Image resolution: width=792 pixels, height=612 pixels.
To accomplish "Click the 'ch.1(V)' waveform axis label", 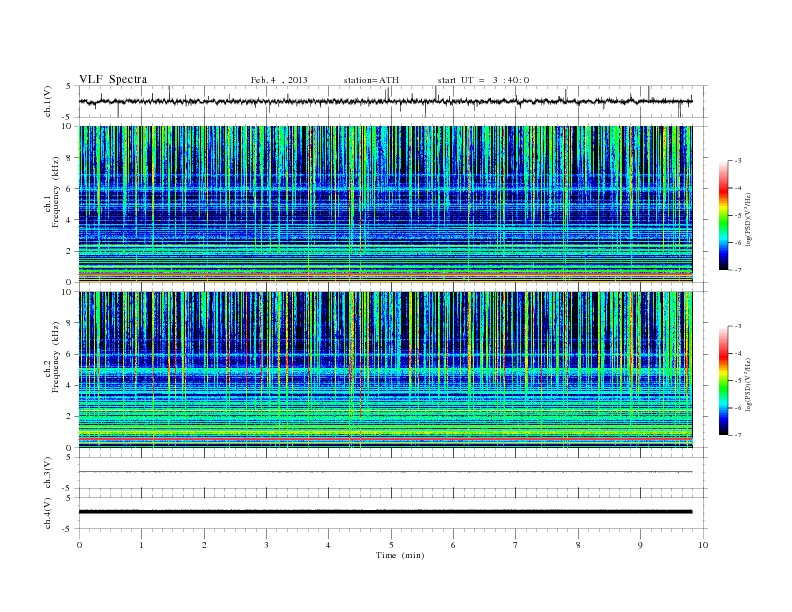I will point(48,101).
